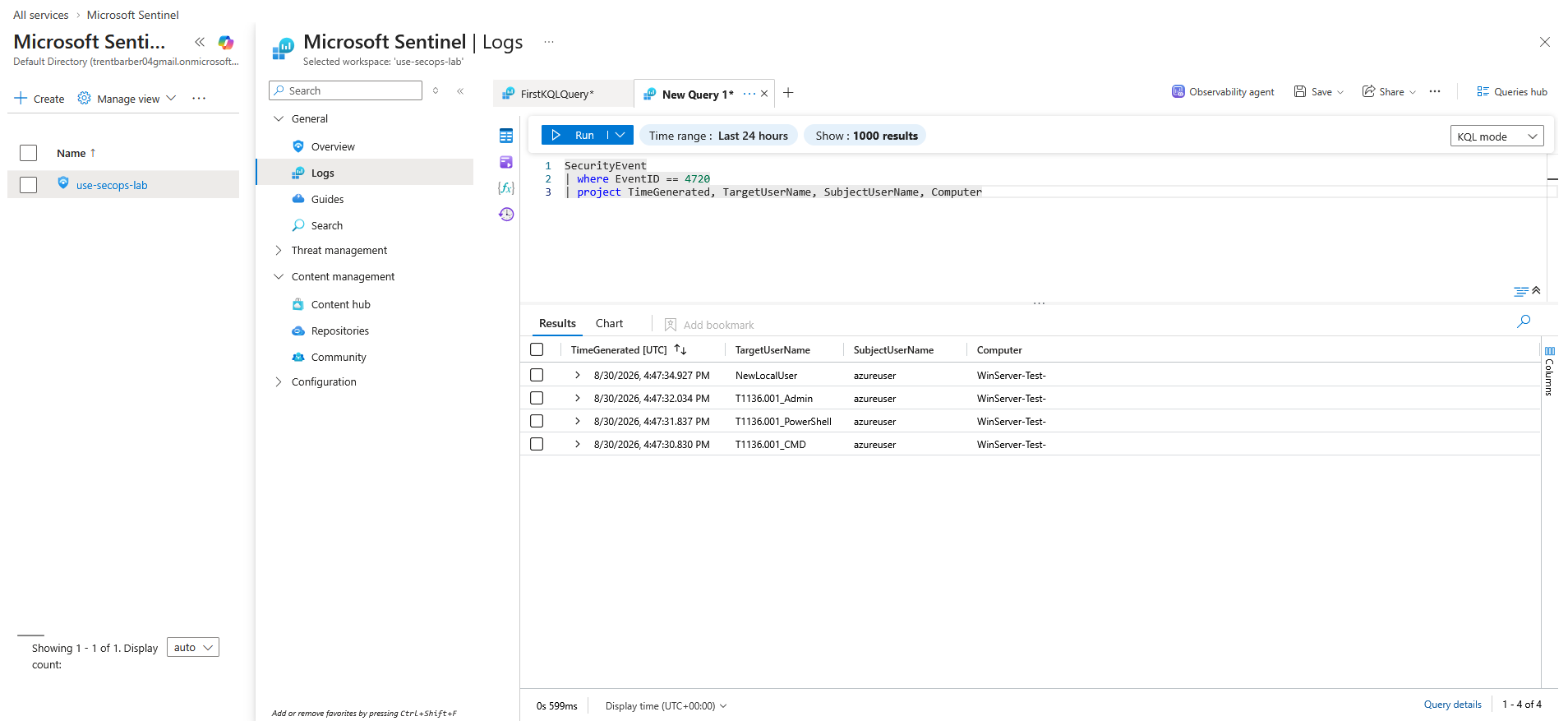Open the Query details link

point(1452,705)
